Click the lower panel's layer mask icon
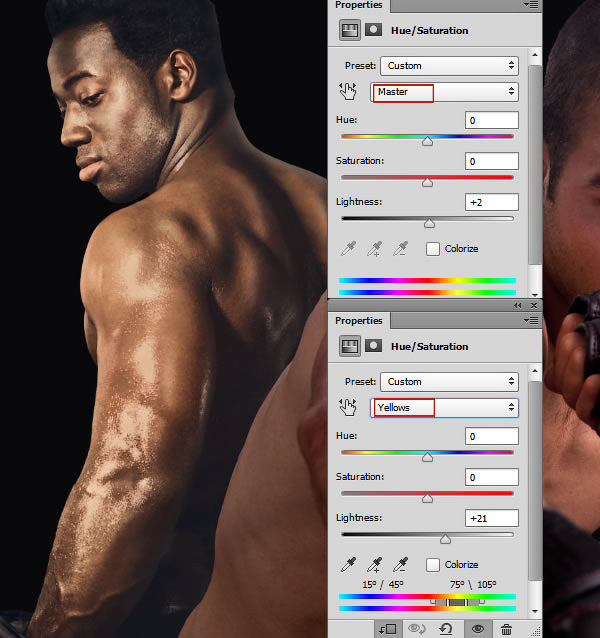 (x=373, y=346)
